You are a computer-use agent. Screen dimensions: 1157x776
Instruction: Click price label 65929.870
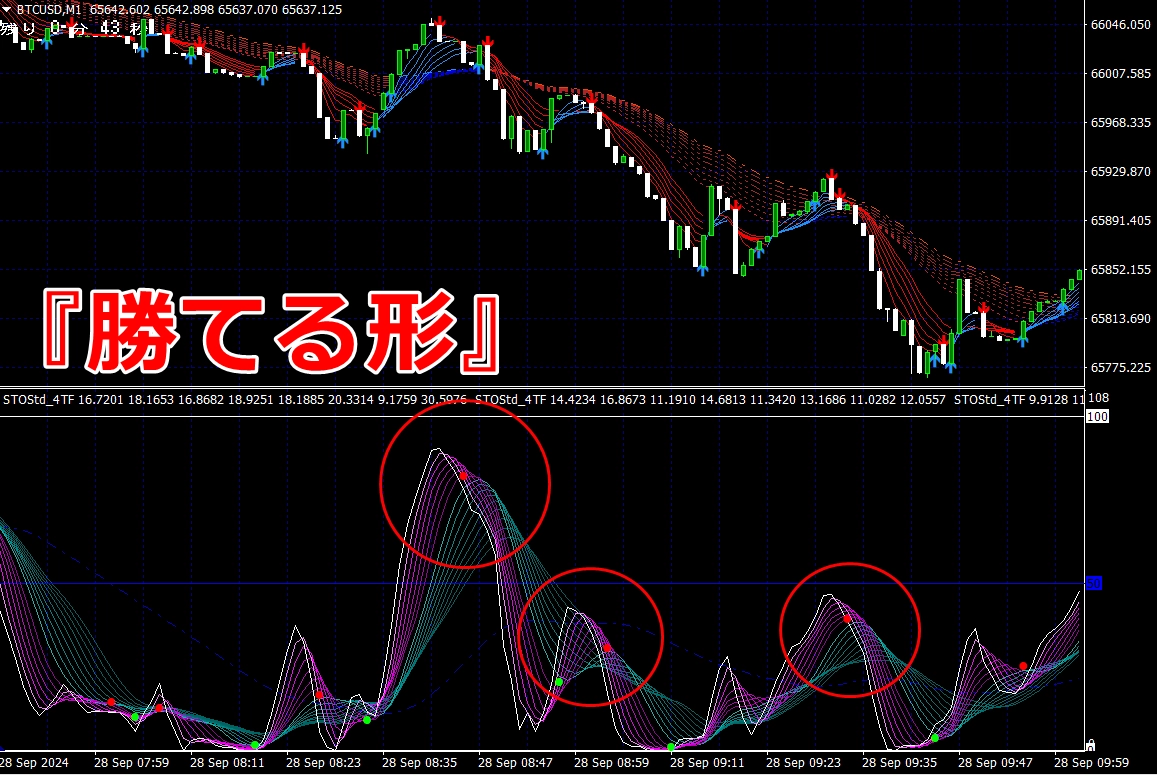(1120, 171)
